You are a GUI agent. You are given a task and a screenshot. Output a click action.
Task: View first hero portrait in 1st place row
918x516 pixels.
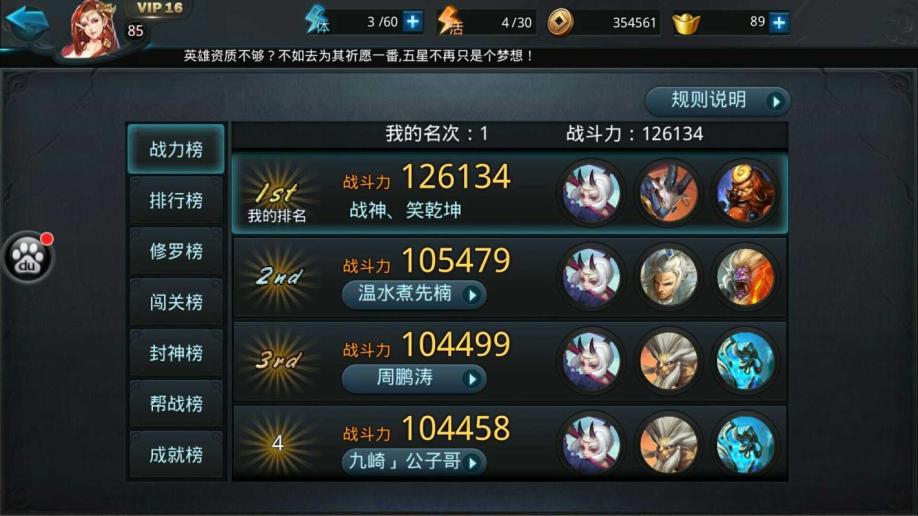pos(591,193)
